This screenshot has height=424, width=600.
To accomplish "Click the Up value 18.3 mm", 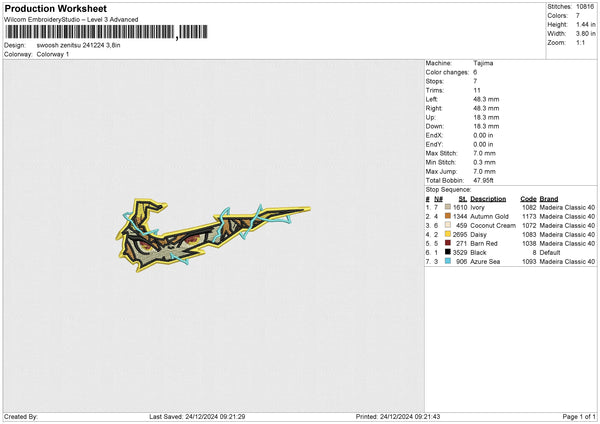I will [486, 117].
